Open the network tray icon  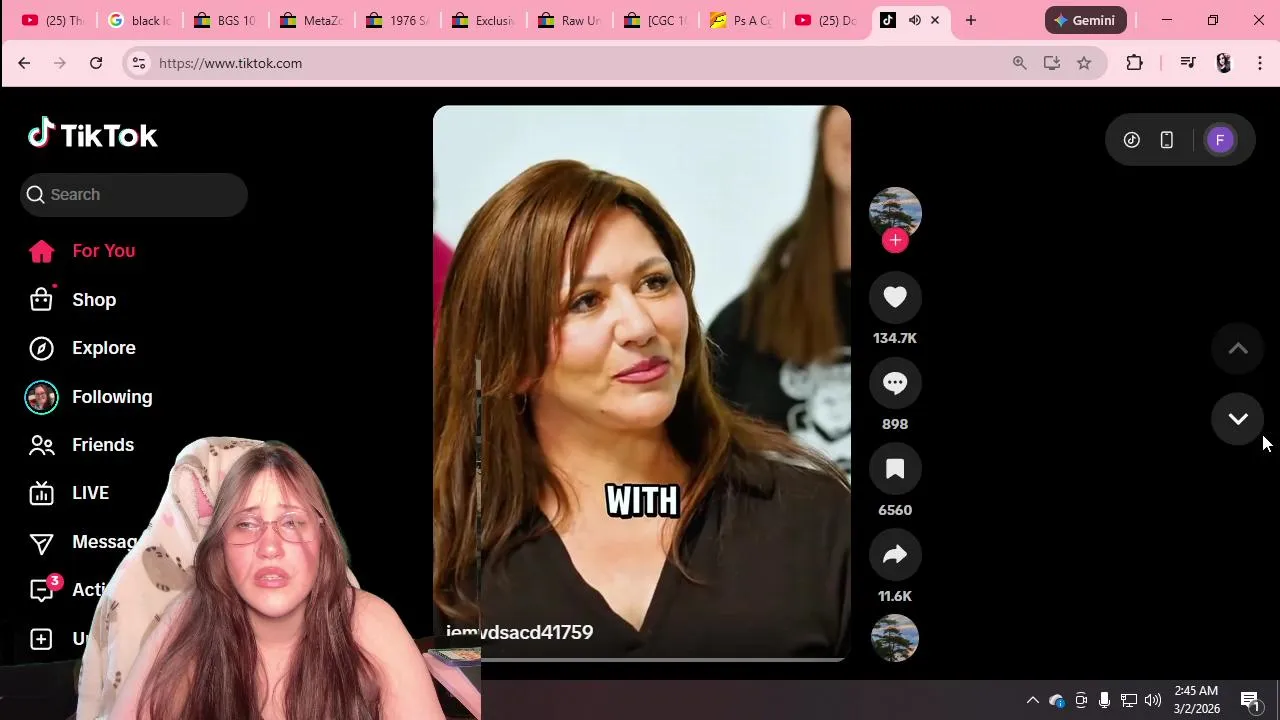click(x=1129, y=700)
